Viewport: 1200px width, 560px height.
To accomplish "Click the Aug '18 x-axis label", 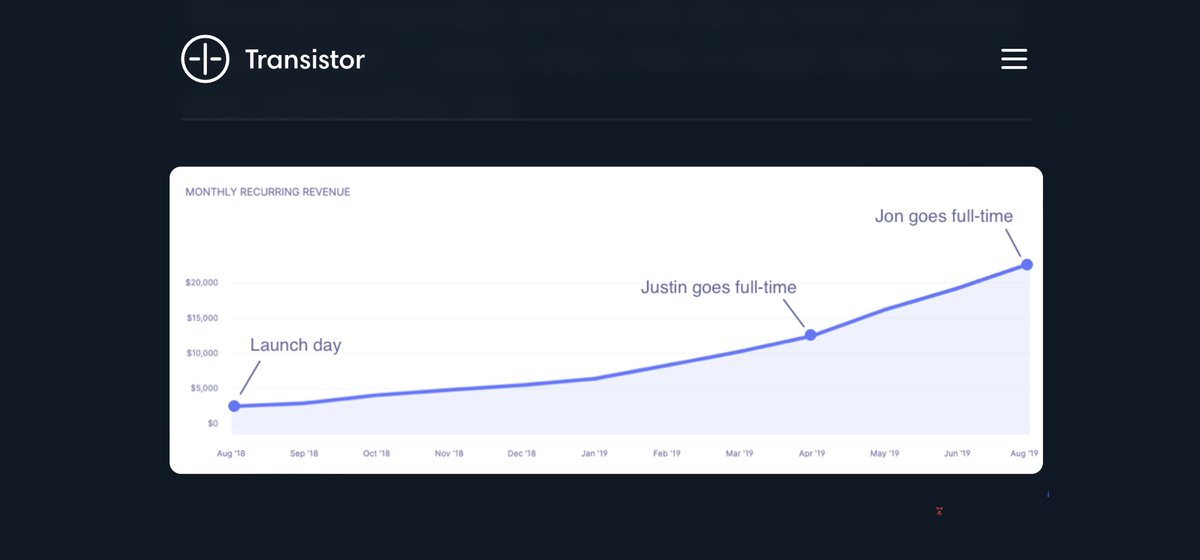I will click(232, 454).
